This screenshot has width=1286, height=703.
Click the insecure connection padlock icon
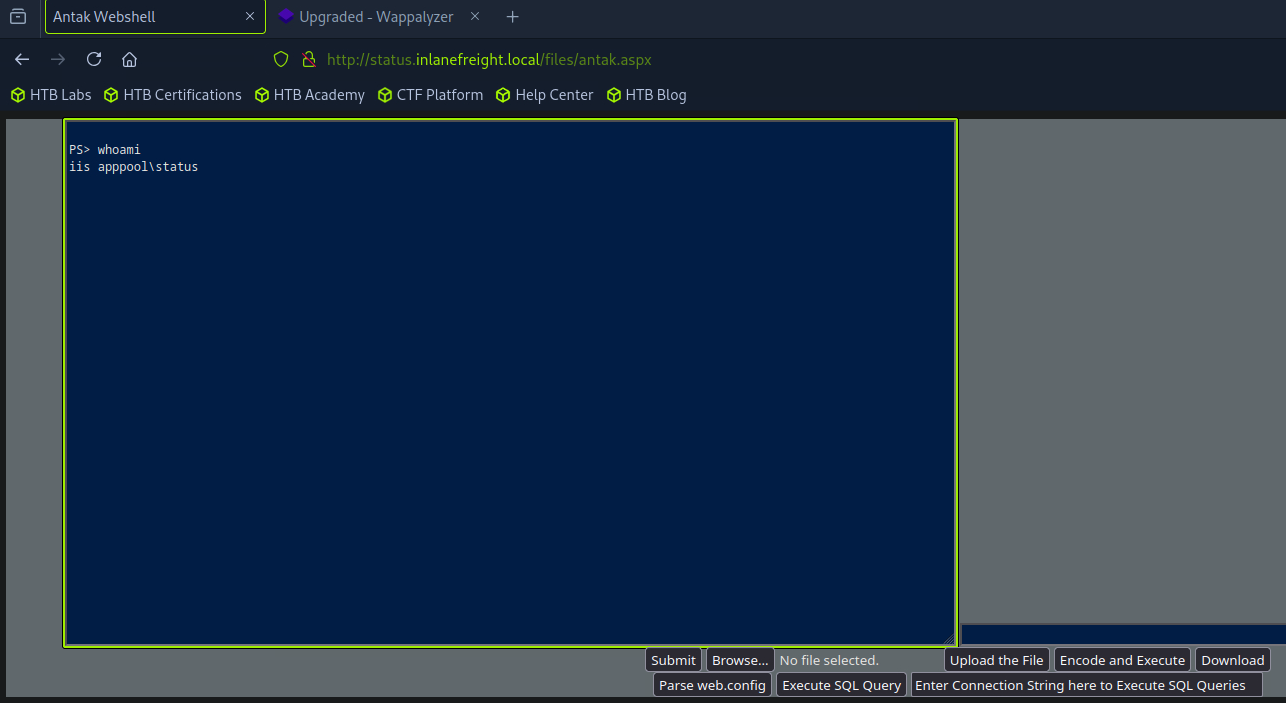pyautogui.click(x=308, y=59)
